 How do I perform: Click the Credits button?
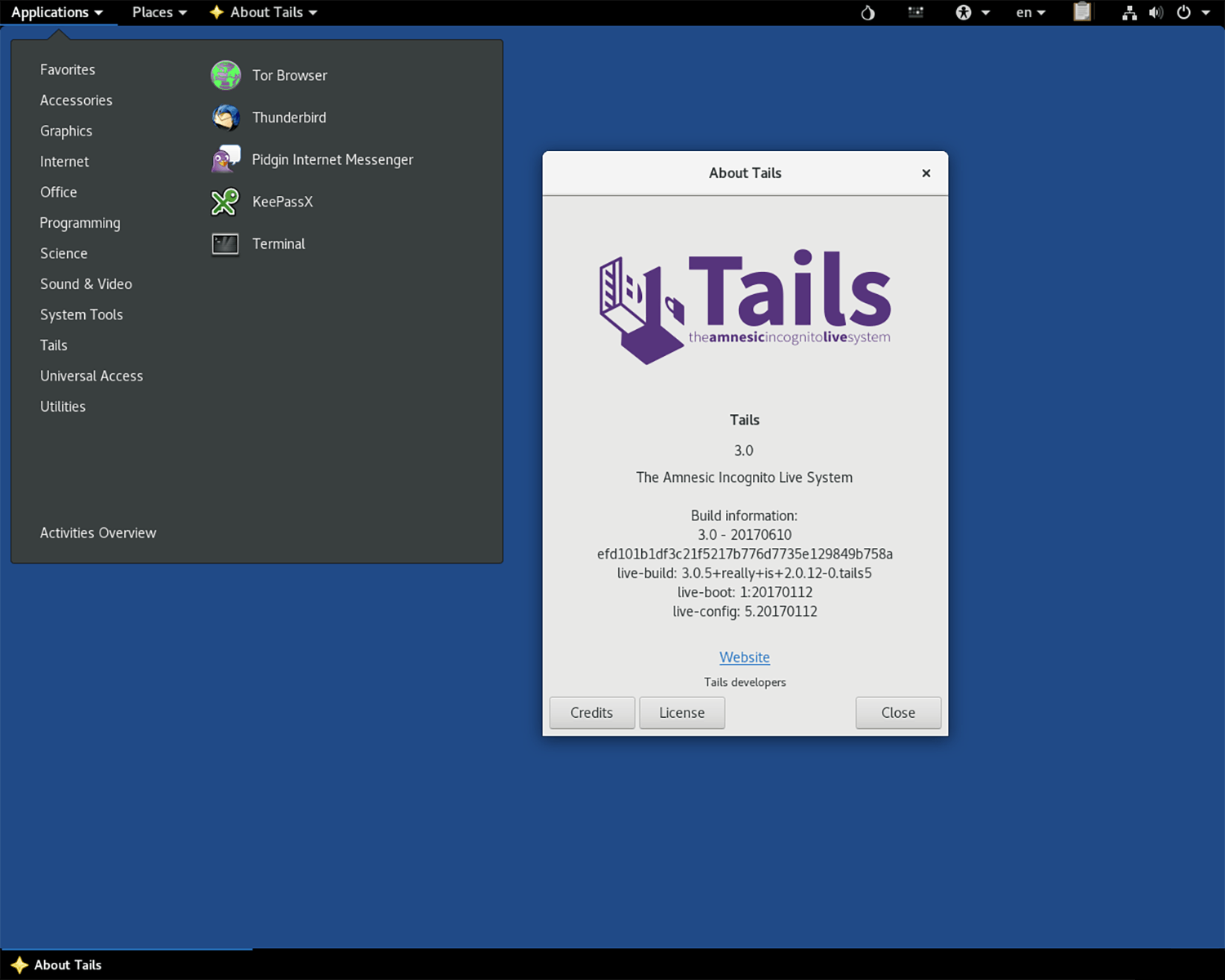pyautogui.click(x=592, y=713)
